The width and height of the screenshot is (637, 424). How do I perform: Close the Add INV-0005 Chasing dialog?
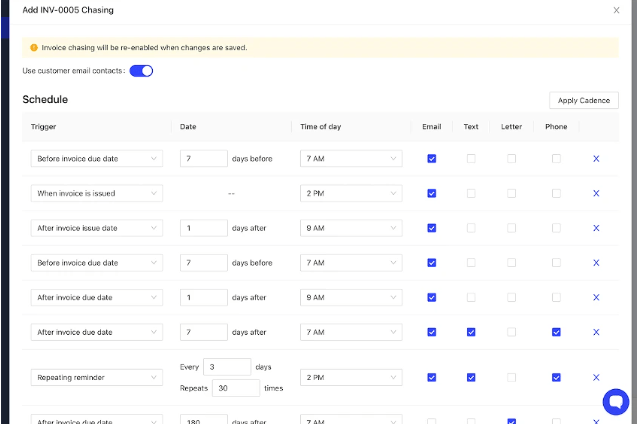pyautogui.click(x=616, y=10)
